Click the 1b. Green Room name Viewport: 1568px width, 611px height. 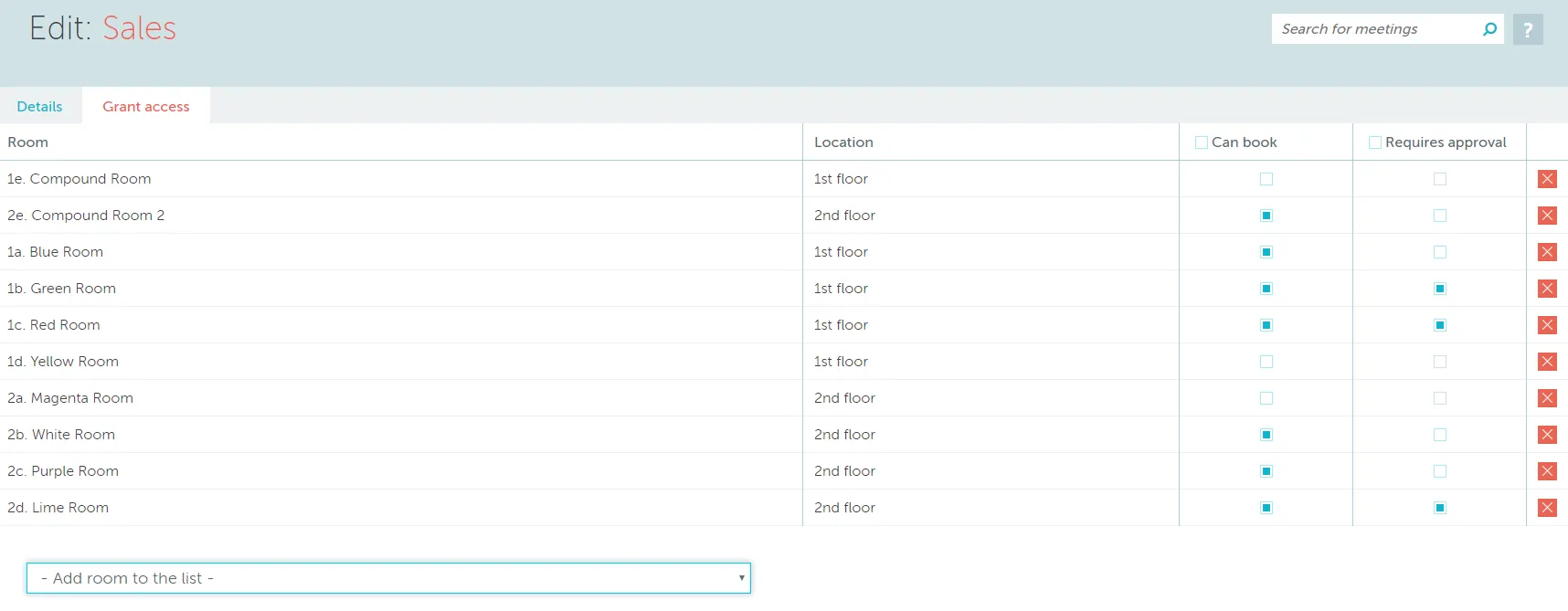pyautogui.click(x=61, y=289)
